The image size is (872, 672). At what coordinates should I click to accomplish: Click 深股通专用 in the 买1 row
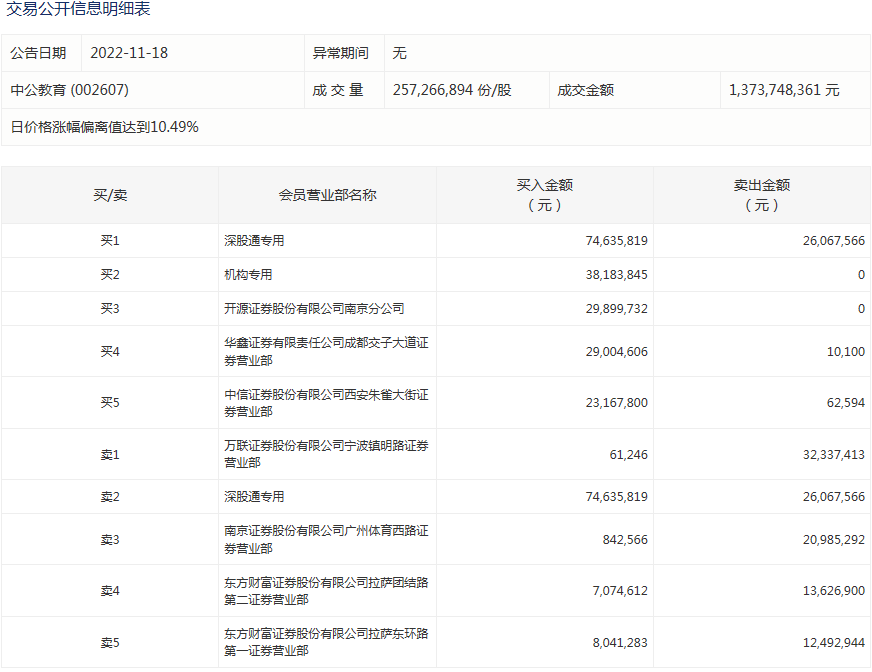pos(254,240)
